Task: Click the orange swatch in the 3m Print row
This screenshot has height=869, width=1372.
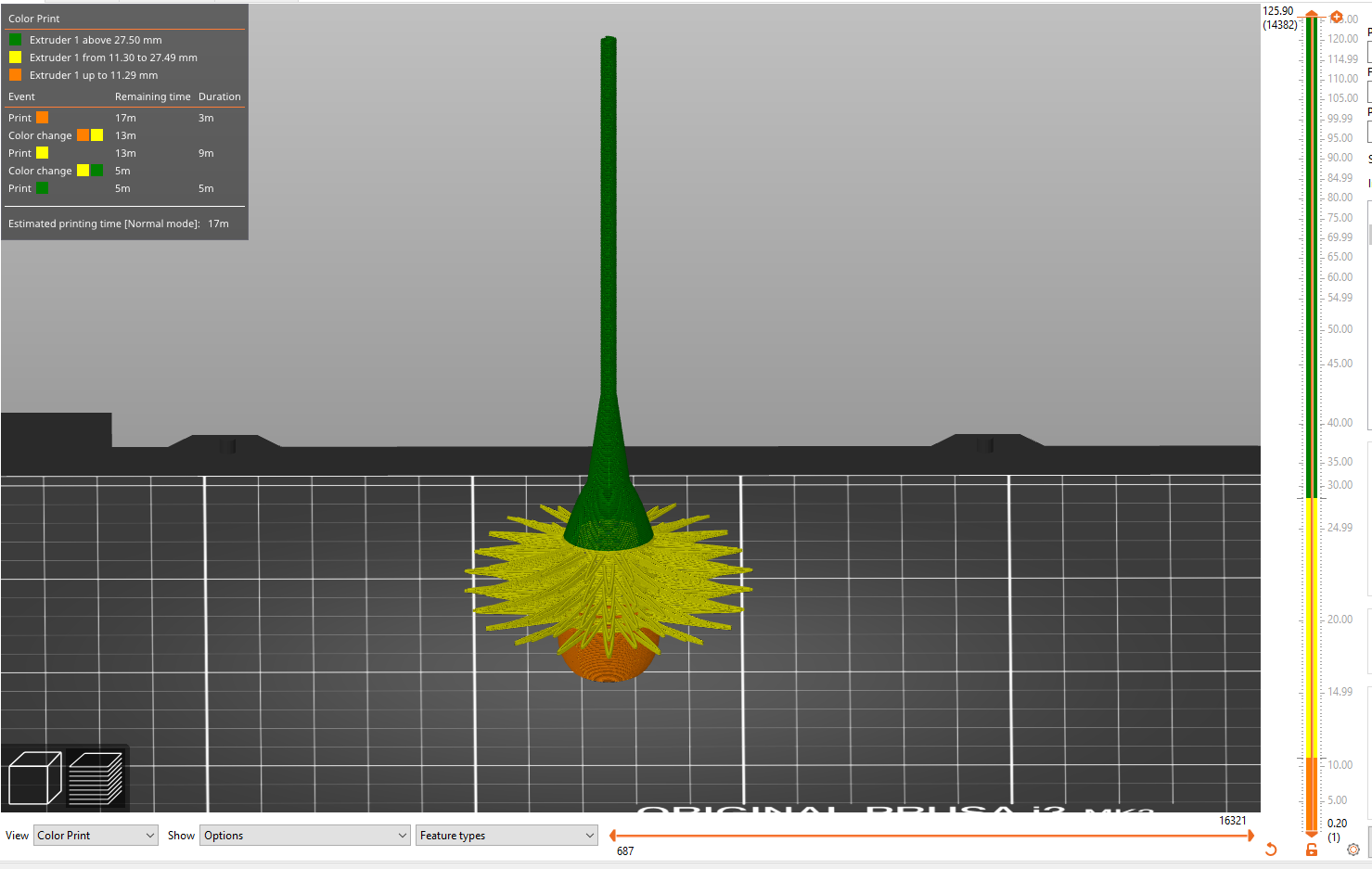Action: click(x=42, y=118)
